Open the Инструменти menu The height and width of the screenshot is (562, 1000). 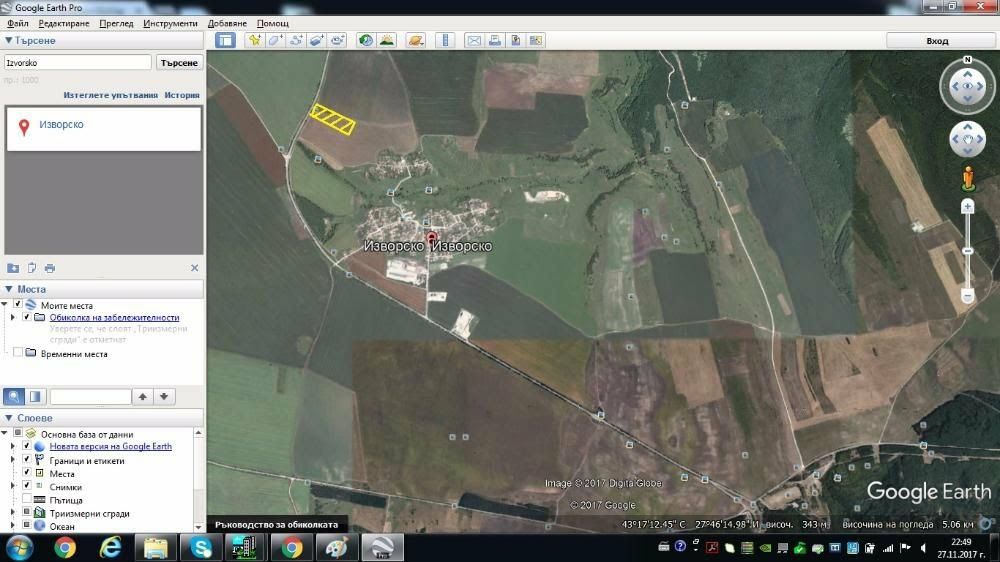(170, 23)
